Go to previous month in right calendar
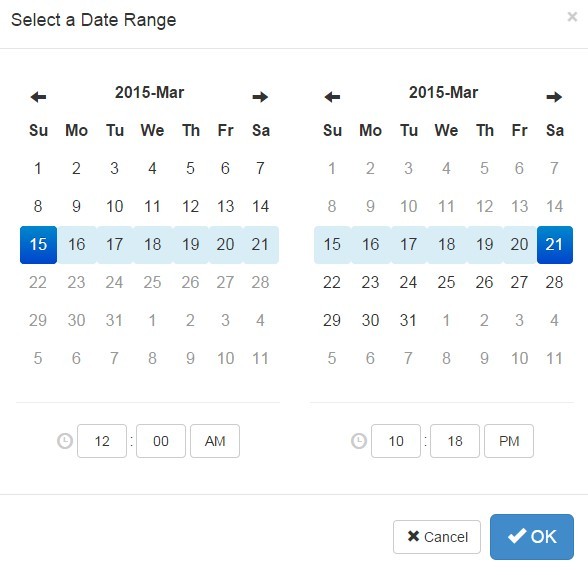588x575 pixels. [x=332, y=97]
